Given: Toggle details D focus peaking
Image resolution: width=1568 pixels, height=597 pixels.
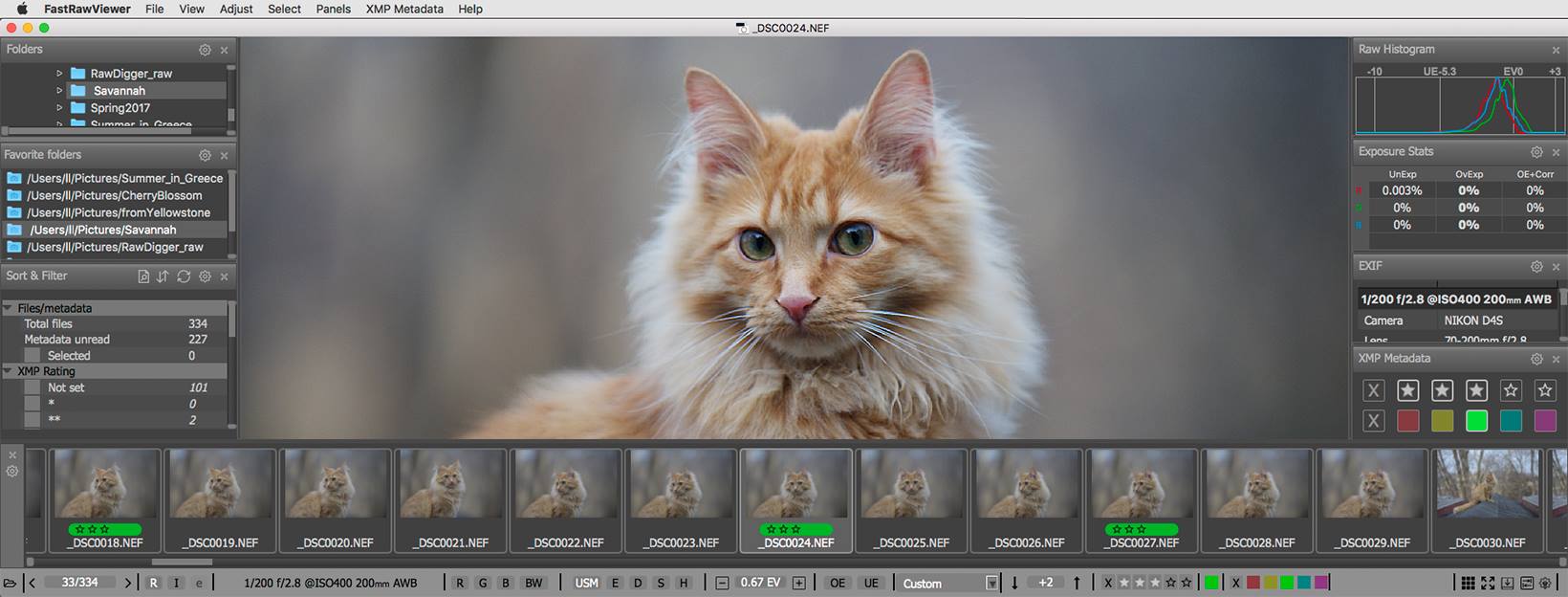Looking at the screenshot, I should tap(638, 583).
